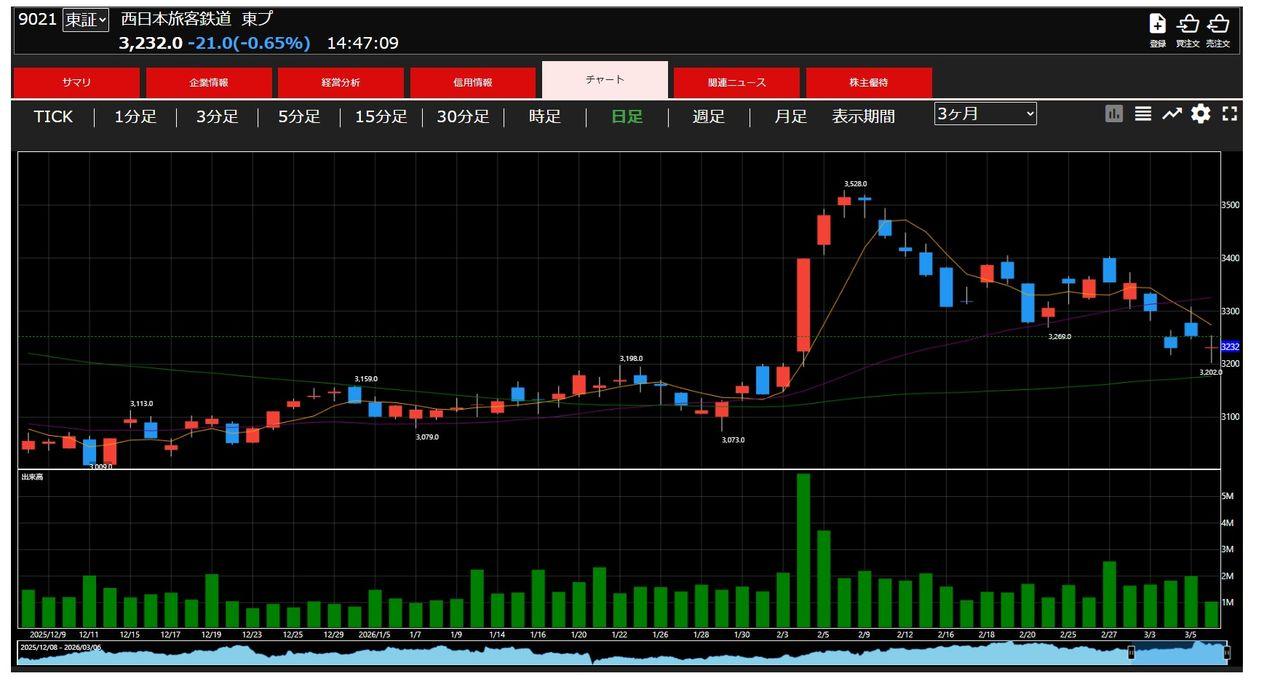Switch to the 5分足 interval
Image resolution: width=1280 pixels, height=700 pixels.
pos(299,117)
